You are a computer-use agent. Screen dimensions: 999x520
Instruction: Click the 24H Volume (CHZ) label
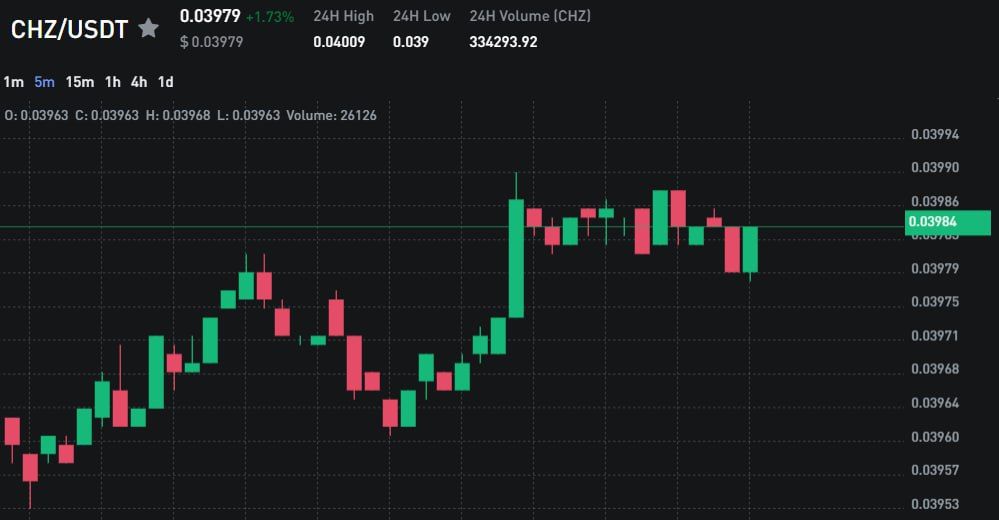click(x=530, y=17)
